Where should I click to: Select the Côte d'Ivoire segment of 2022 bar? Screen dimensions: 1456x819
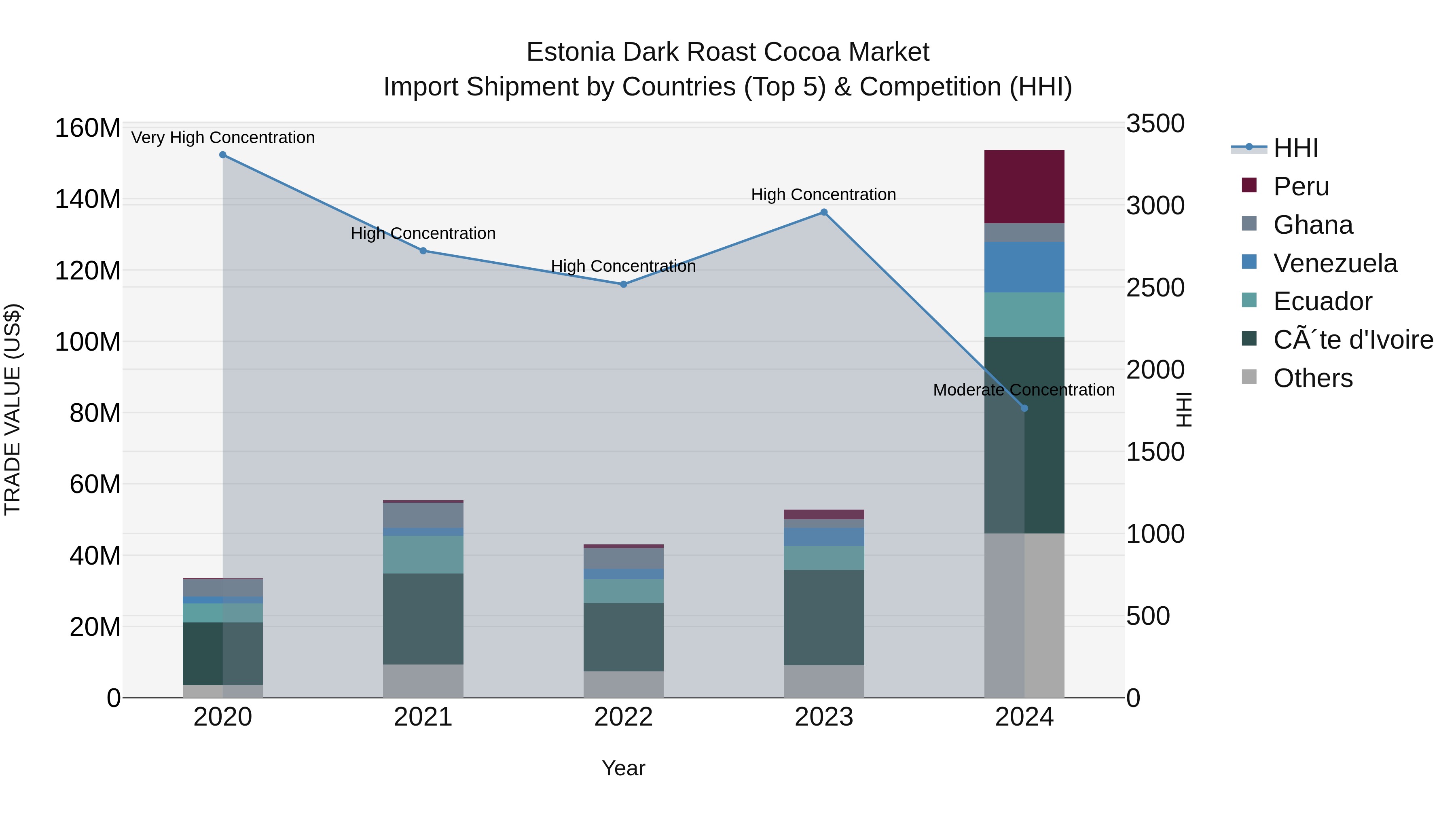pyautogui.click(x=623, y=637)
